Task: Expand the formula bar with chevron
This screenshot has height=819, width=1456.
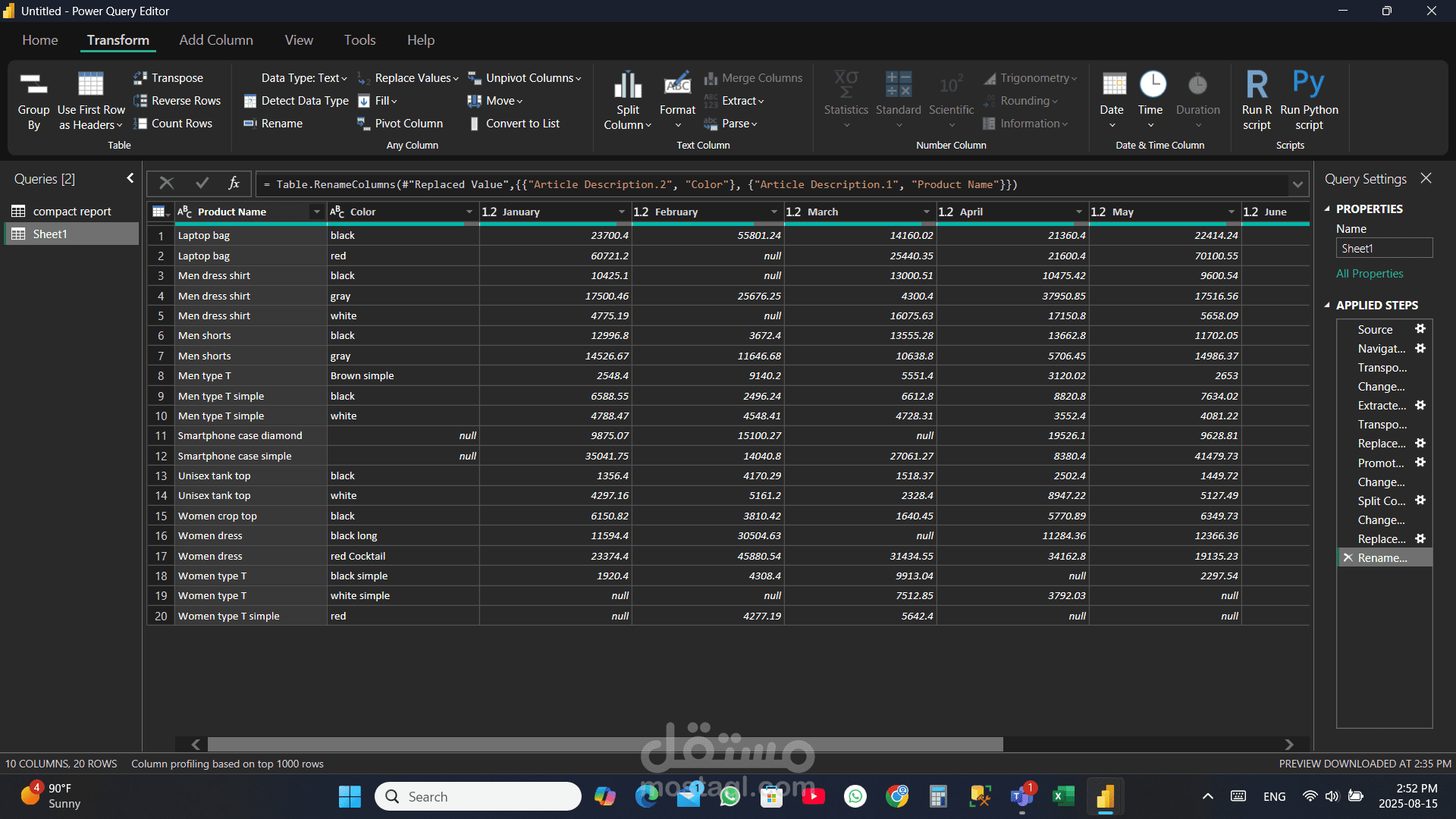Action: (x=1298, y=184)
